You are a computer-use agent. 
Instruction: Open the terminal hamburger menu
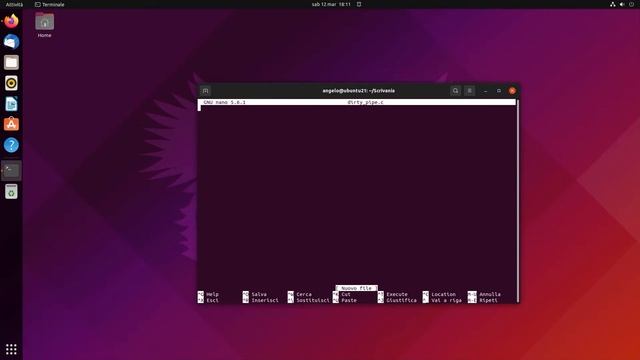[469, 91]
